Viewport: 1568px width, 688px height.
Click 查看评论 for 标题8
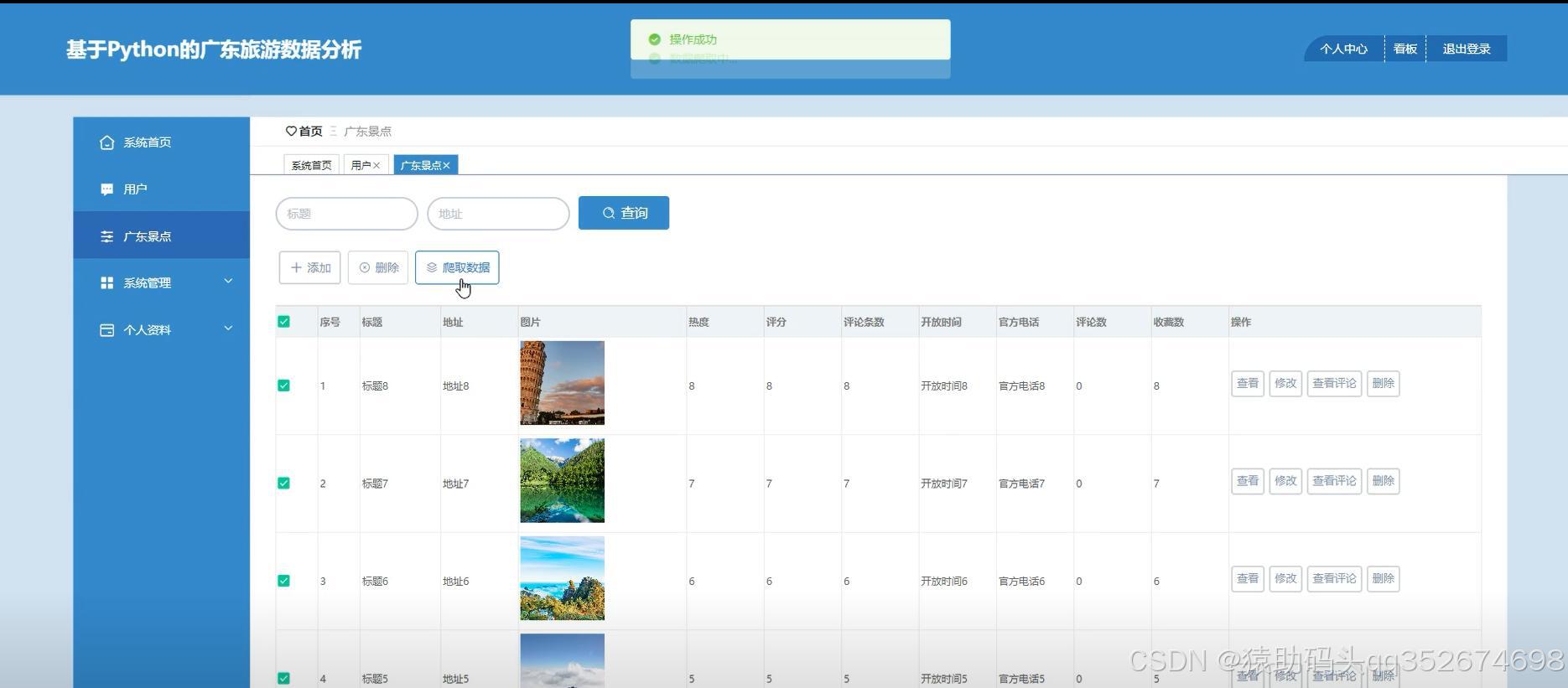pos(1334,383)
